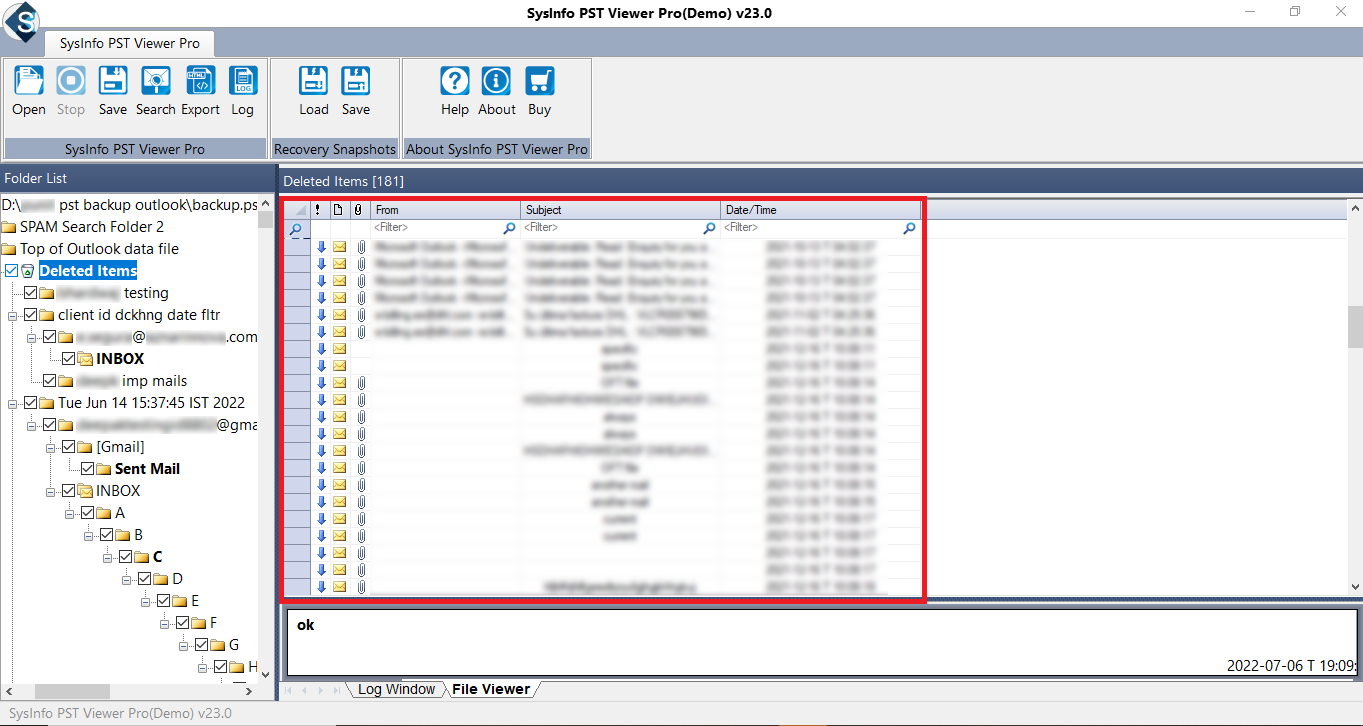Open the Search tool
This screenshot has width=1363, height=726.
tap(156, 81)
